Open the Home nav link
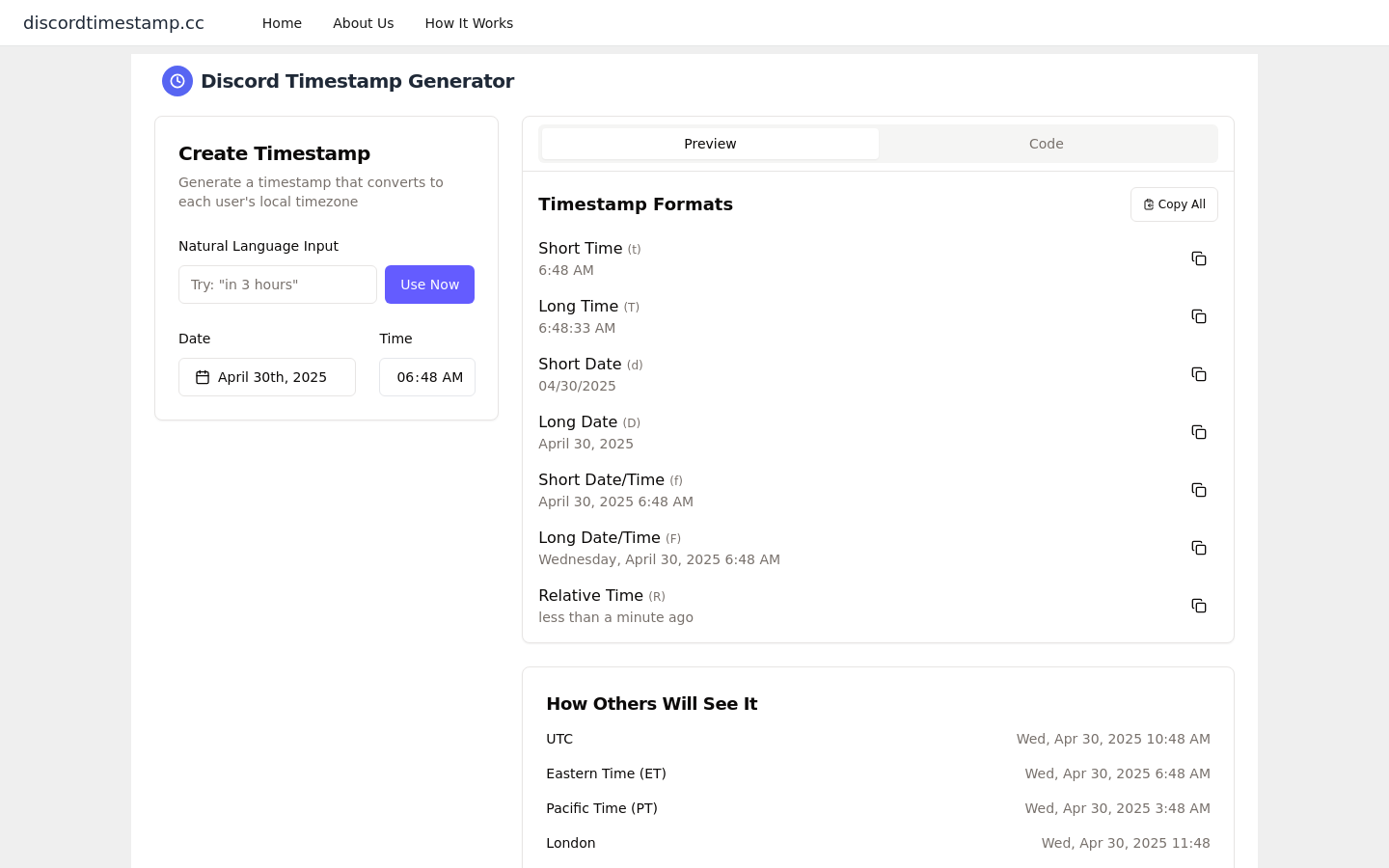Screen dimensions: 1389x868 [x=282, y=23]
